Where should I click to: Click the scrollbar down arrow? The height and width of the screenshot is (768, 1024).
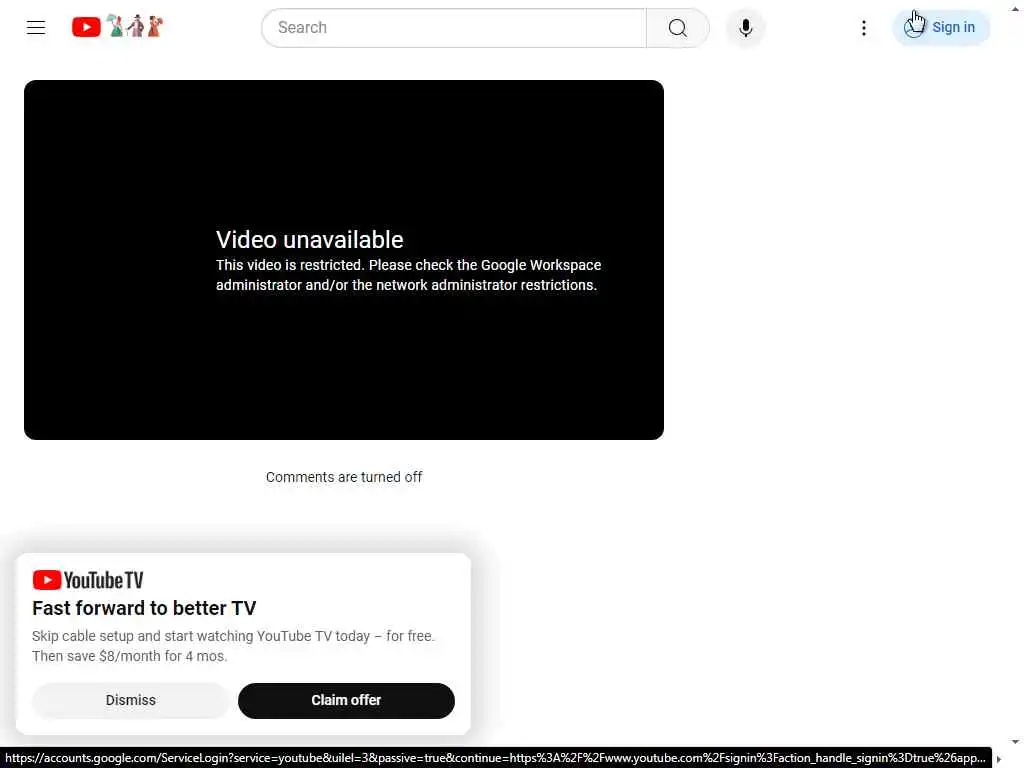point(1015,742)
